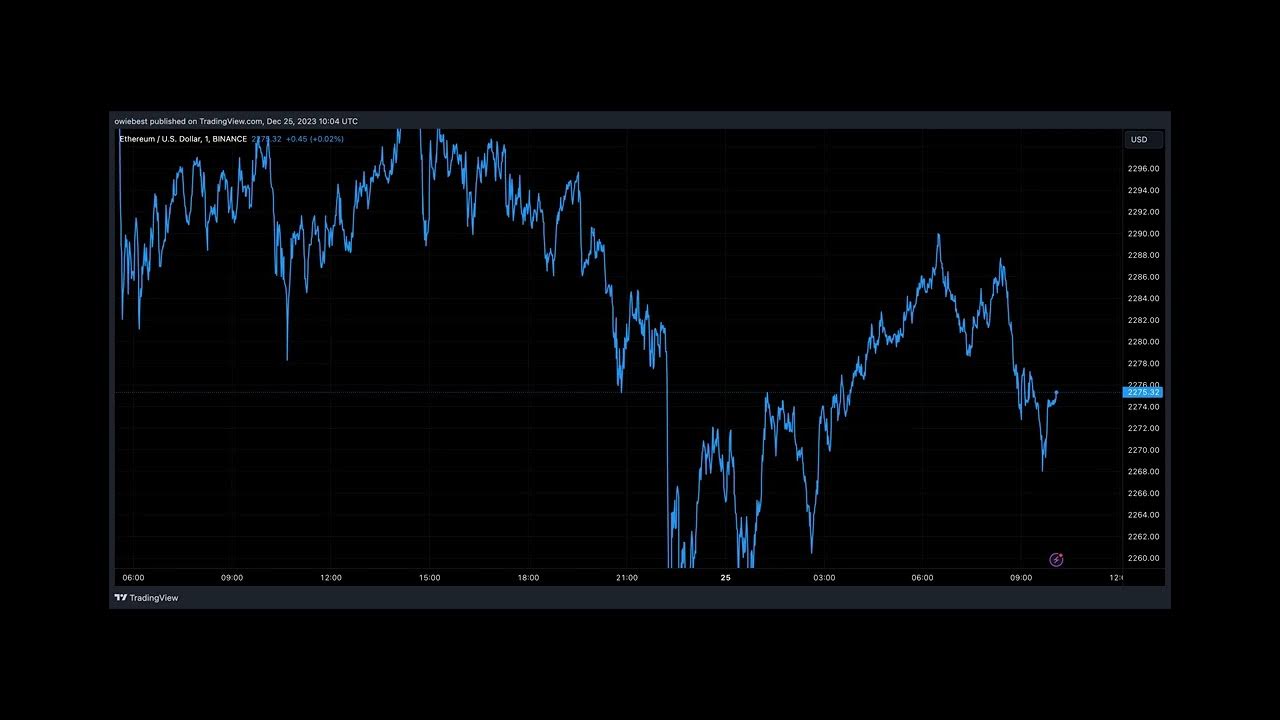1280x720 pixels.
Task: Click the BINANCE exchange label in legend
Action: (x=230, y=139)
